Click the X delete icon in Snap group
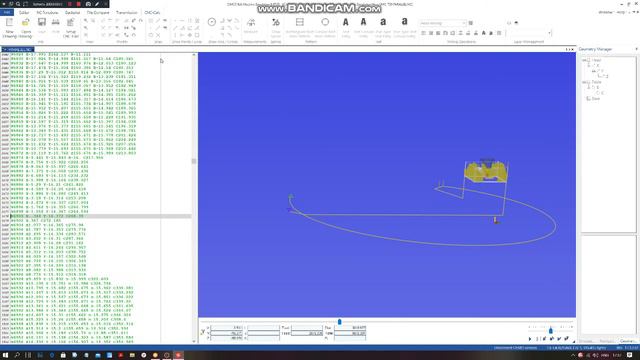This screenshot has height=360, width=640. [158, 35]
